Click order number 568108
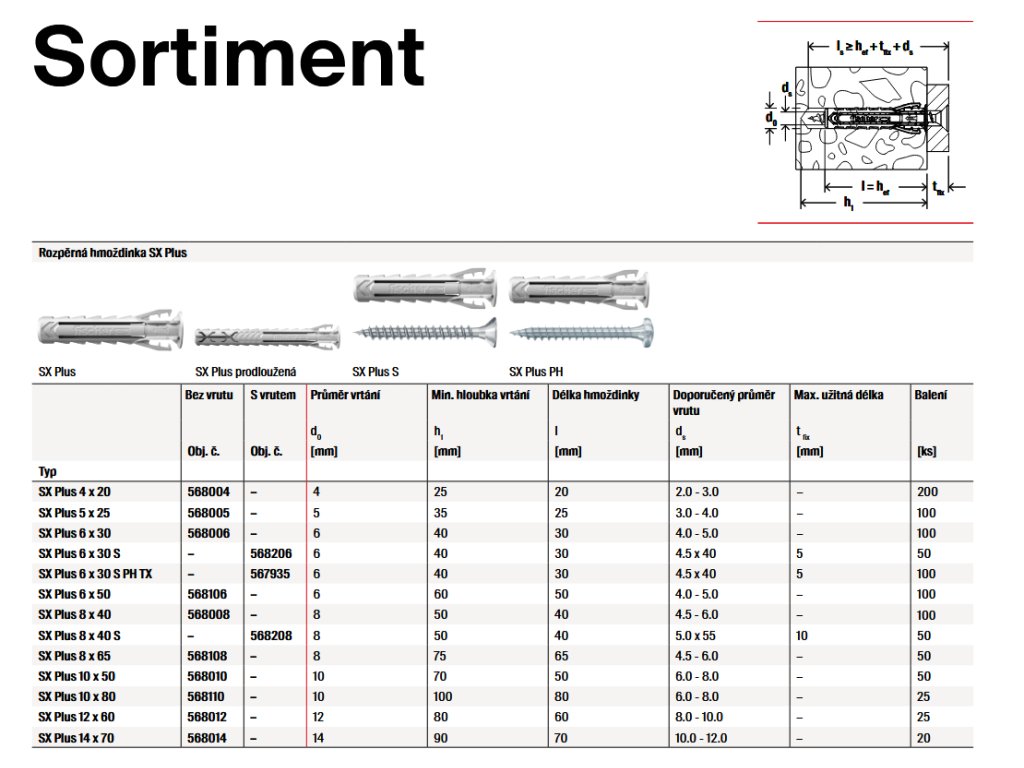This screenshot has width=1024, height=768. pos(207,656)
